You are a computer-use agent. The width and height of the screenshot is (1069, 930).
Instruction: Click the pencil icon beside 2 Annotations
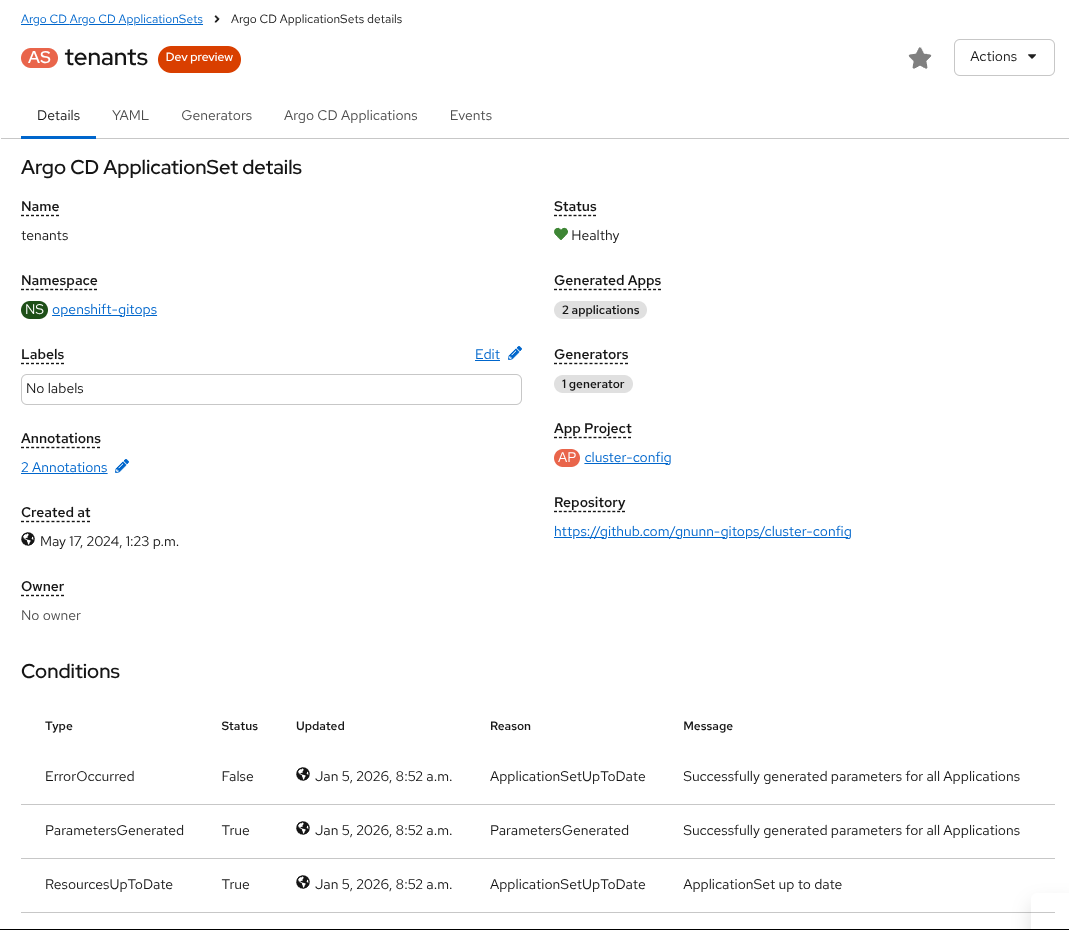pos(122,466)
